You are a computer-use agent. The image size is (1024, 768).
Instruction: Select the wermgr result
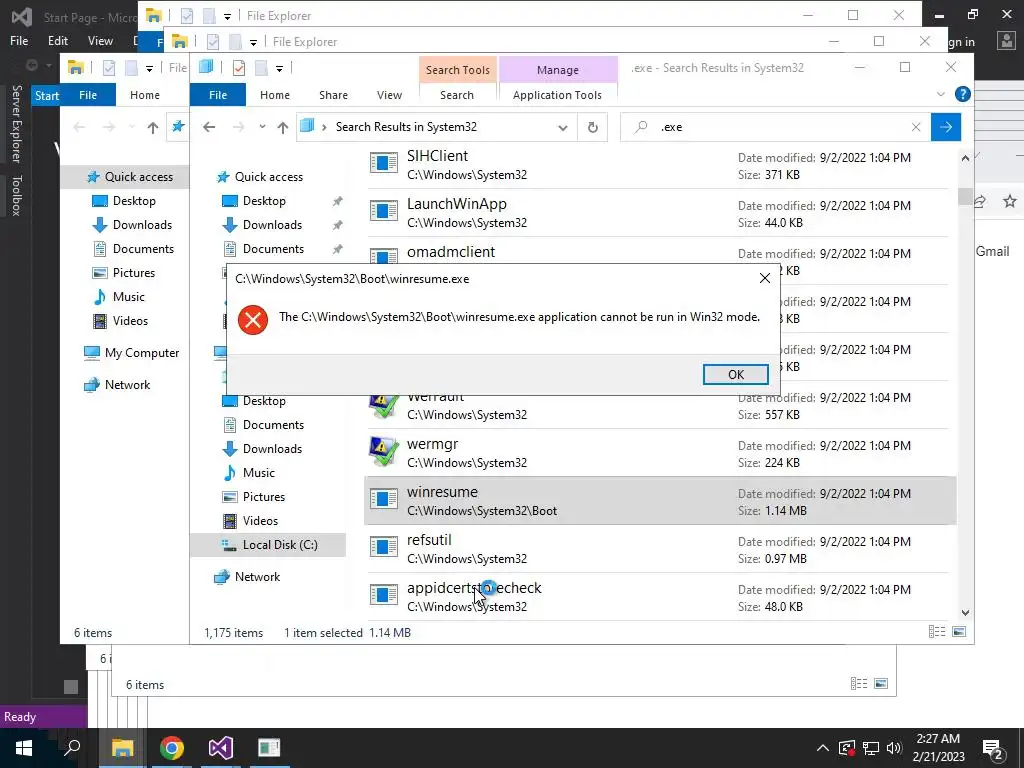660,453
